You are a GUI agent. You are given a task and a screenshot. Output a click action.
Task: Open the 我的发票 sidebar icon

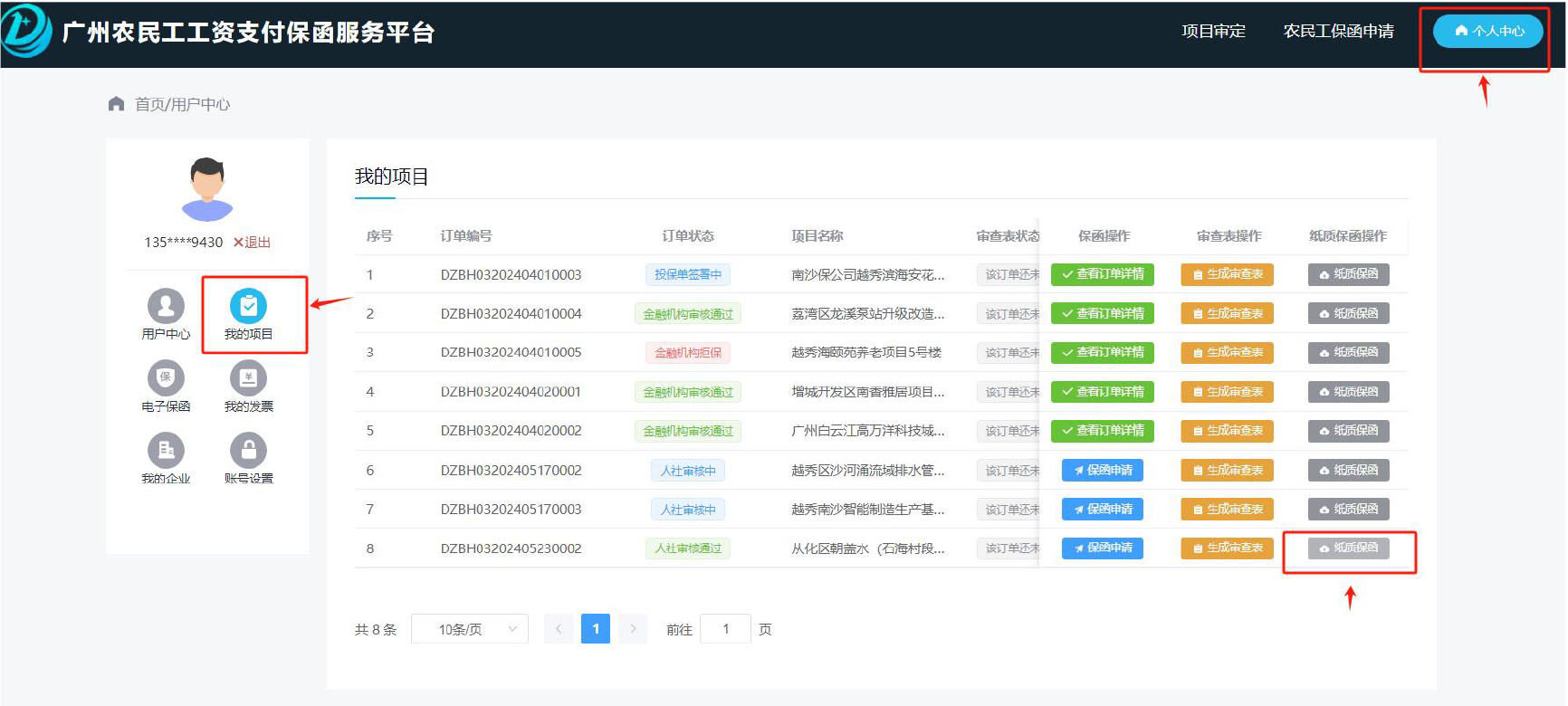248,377
